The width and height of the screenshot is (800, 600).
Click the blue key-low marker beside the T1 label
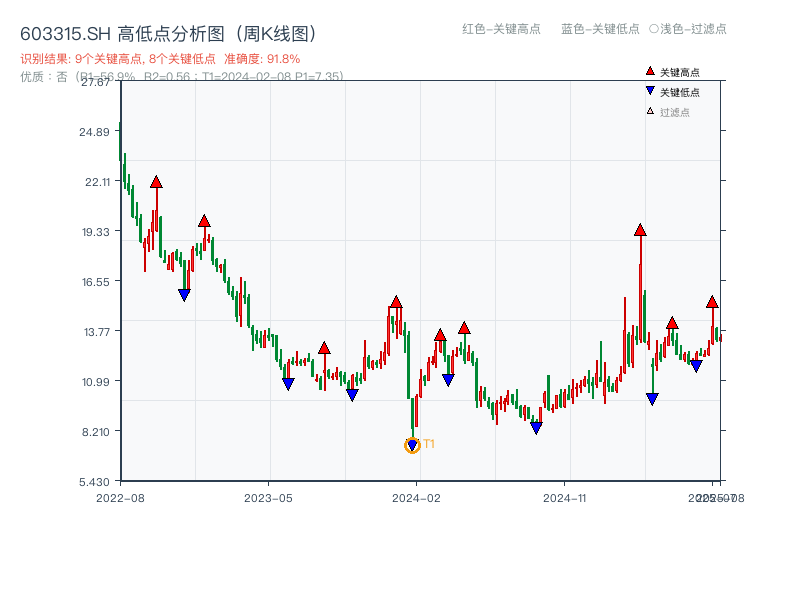[x=413, y=443]
